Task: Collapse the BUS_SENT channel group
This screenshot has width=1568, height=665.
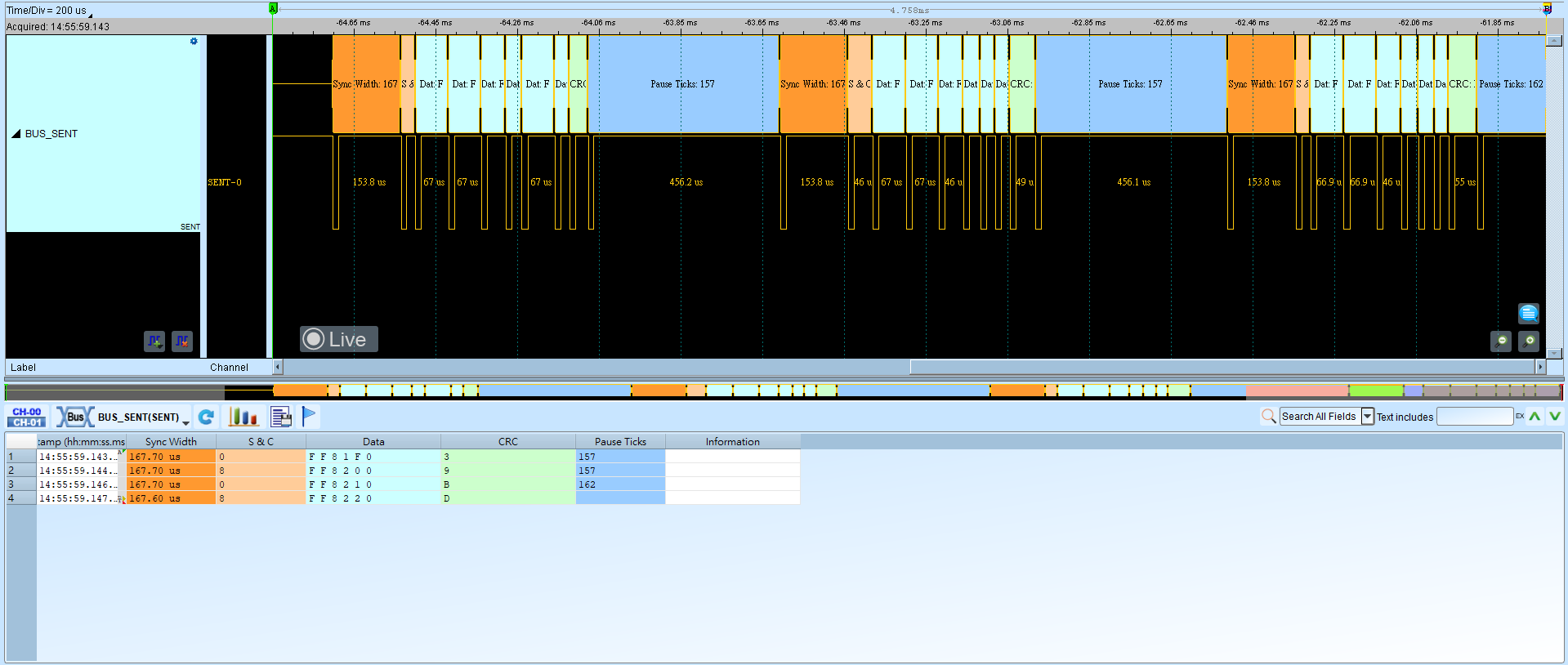Action: (16, 133)
